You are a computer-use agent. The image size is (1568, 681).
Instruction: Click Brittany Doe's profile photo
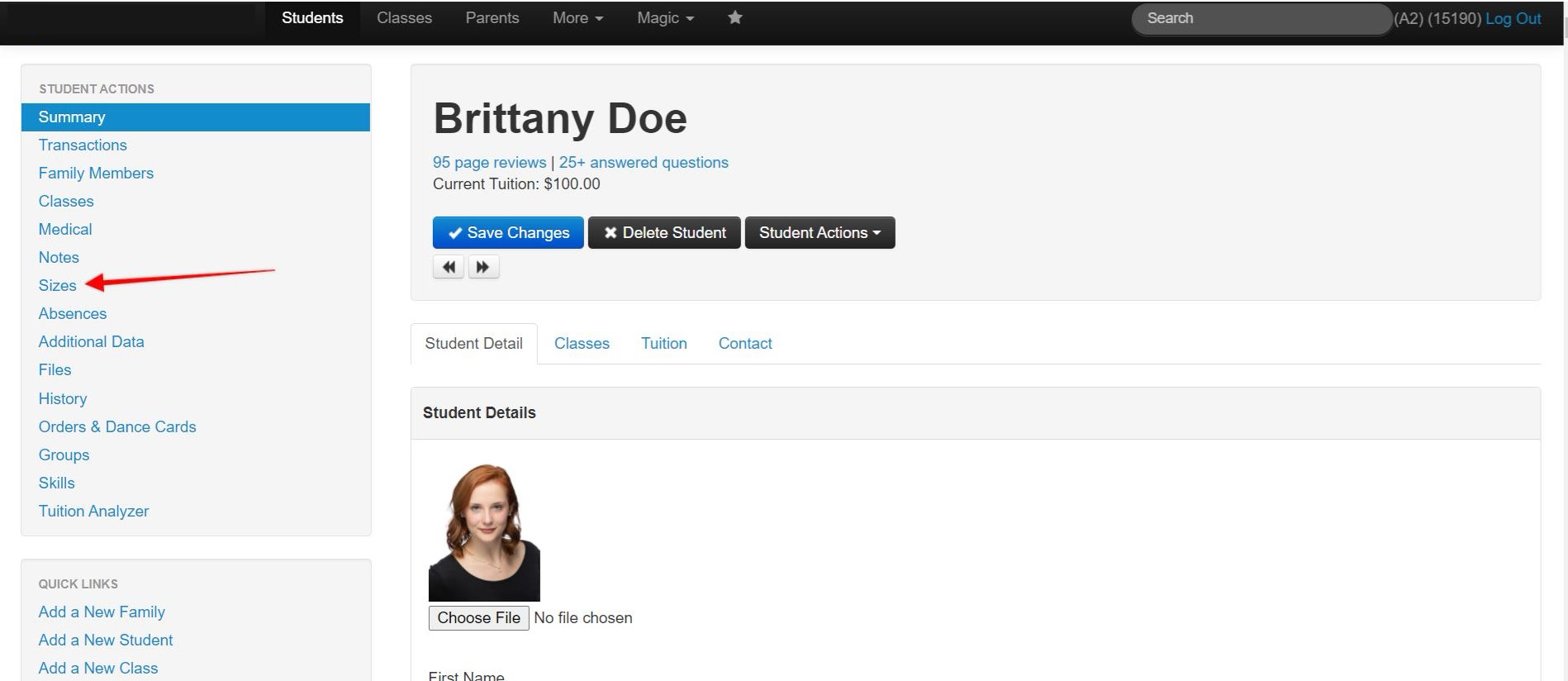pos(484,532)
